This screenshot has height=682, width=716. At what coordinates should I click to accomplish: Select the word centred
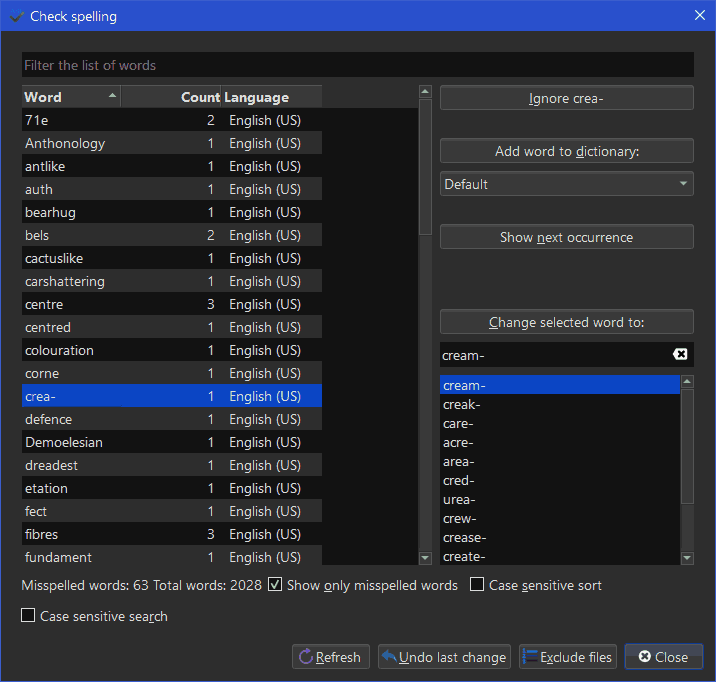pos(172,327)
